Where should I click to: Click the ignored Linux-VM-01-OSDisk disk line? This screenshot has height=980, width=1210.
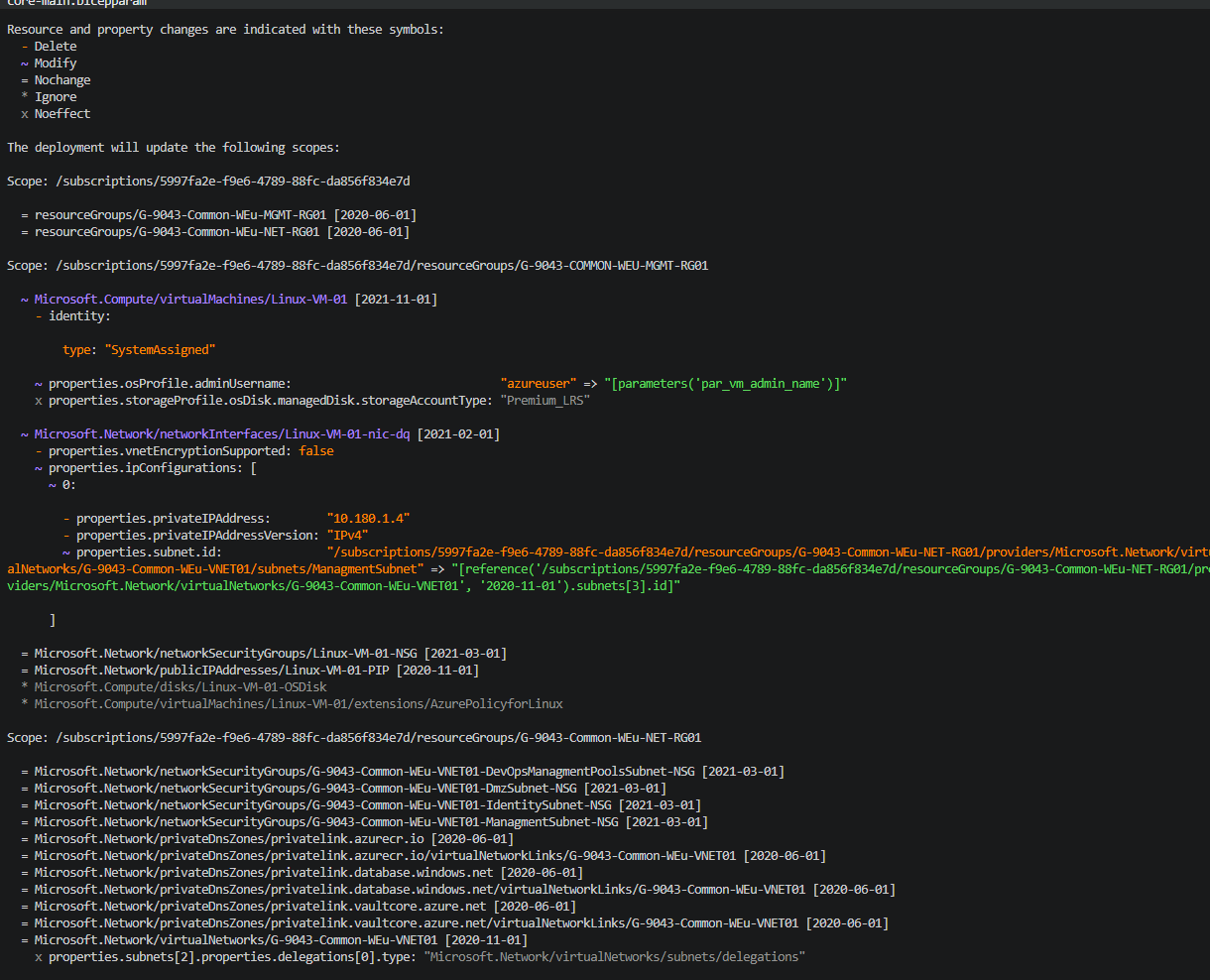174,686
